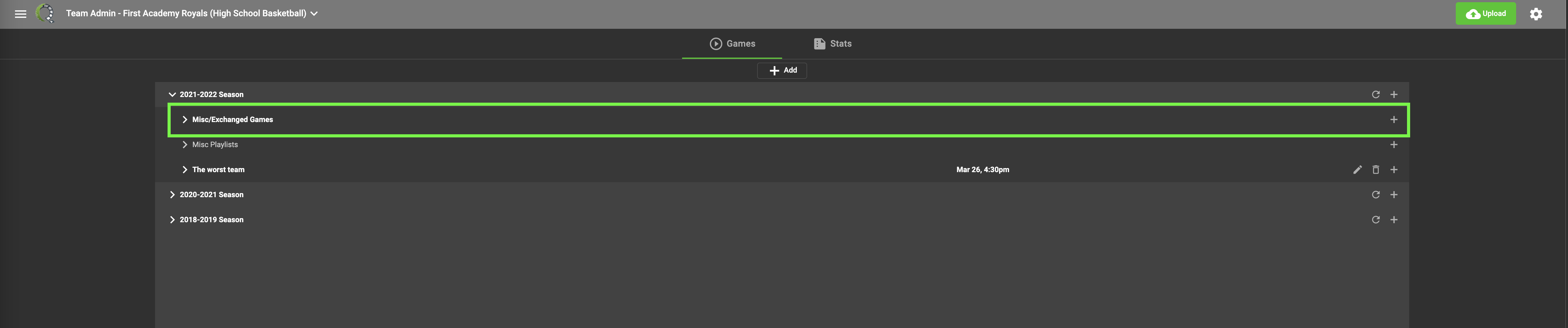Click the green Upload button
The width and height of the screenshot is (1568, 328).
(x=1485, y=13)
